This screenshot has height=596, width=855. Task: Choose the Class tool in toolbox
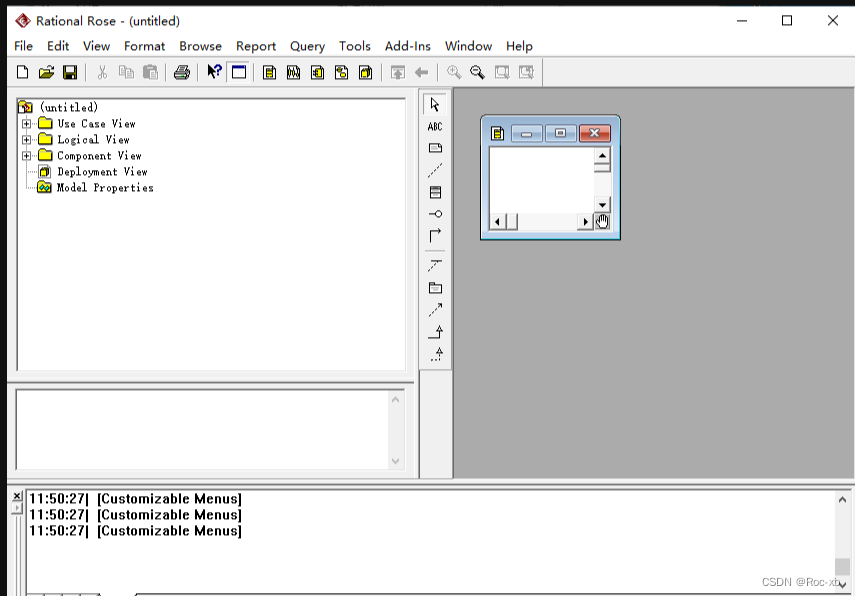(x=435, y=192)
